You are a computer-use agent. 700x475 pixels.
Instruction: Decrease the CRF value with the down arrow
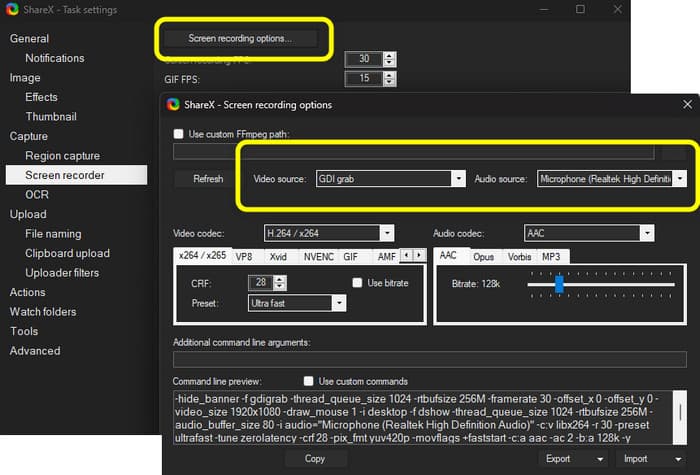click(x=279, y=286)
